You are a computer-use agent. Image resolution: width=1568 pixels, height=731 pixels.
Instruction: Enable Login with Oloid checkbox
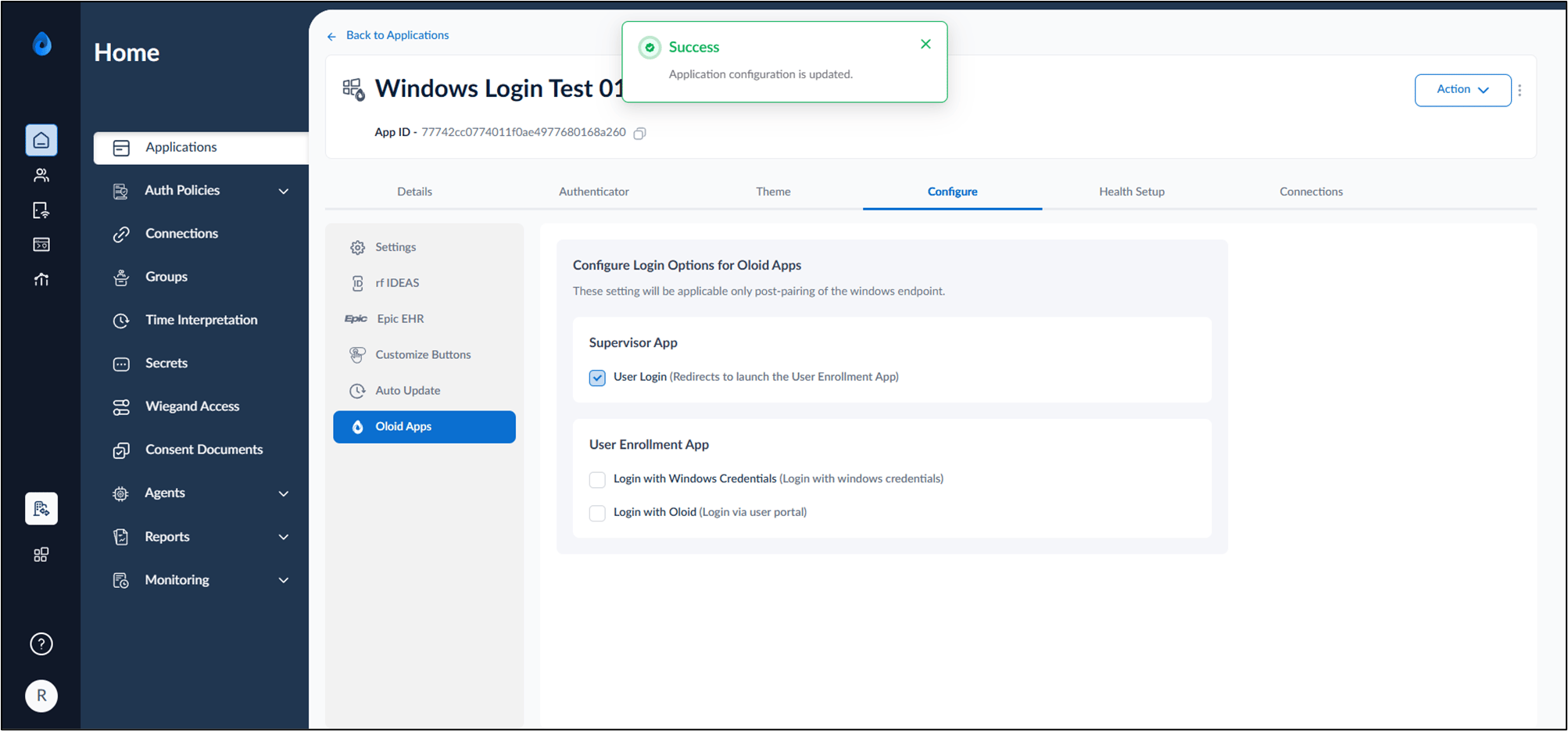(x=597, y=513)
